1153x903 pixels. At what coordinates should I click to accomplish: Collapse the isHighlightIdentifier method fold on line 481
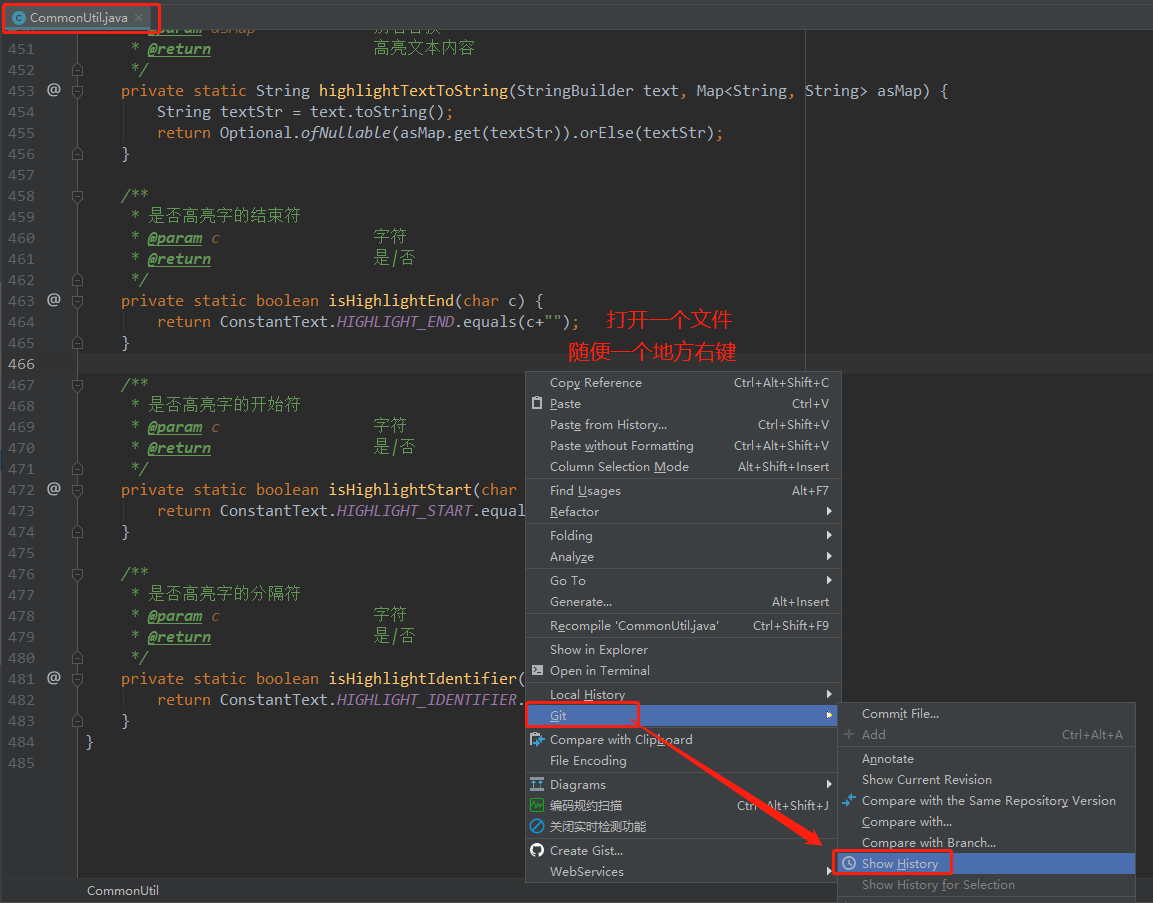point(77,679)
